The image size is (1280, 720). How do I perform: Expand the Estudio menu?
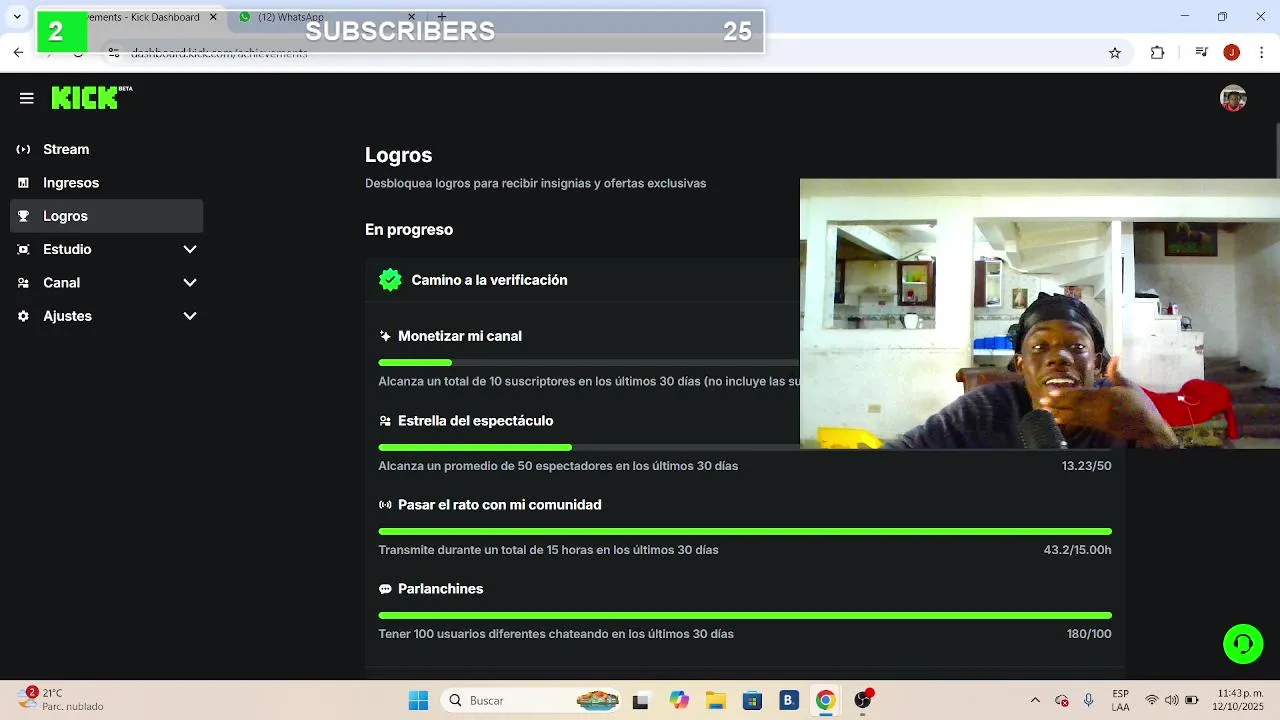click(190, 249)
